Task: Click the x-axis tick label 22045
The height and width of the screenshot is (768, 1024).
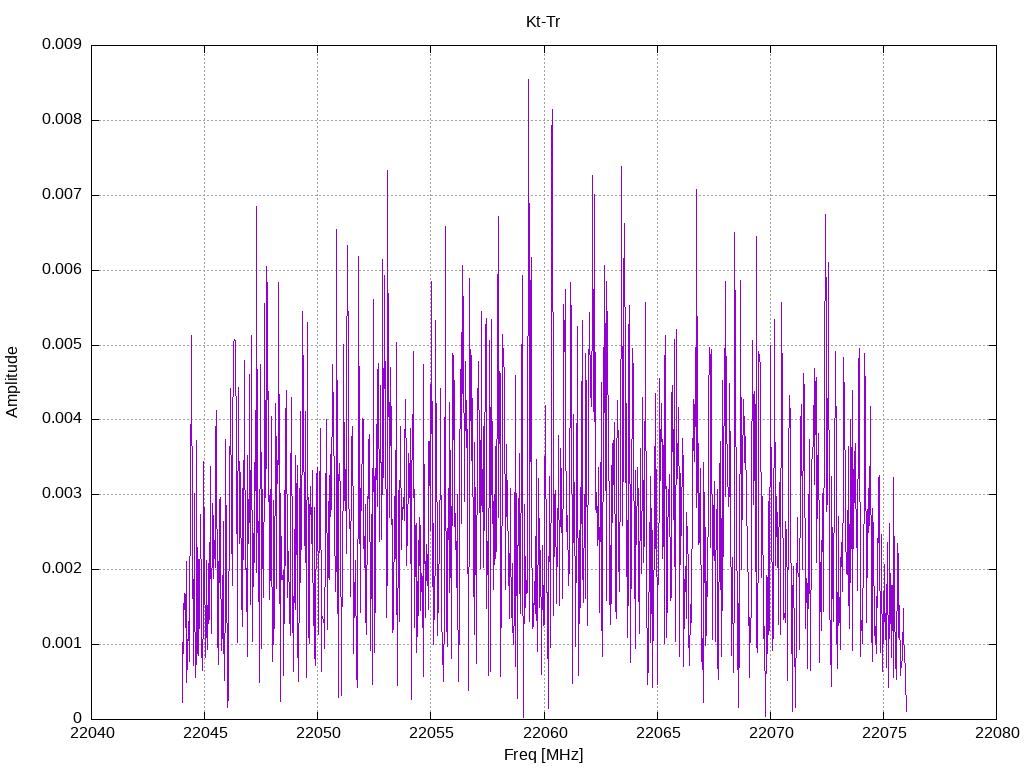Action: (x=205, y=733)
